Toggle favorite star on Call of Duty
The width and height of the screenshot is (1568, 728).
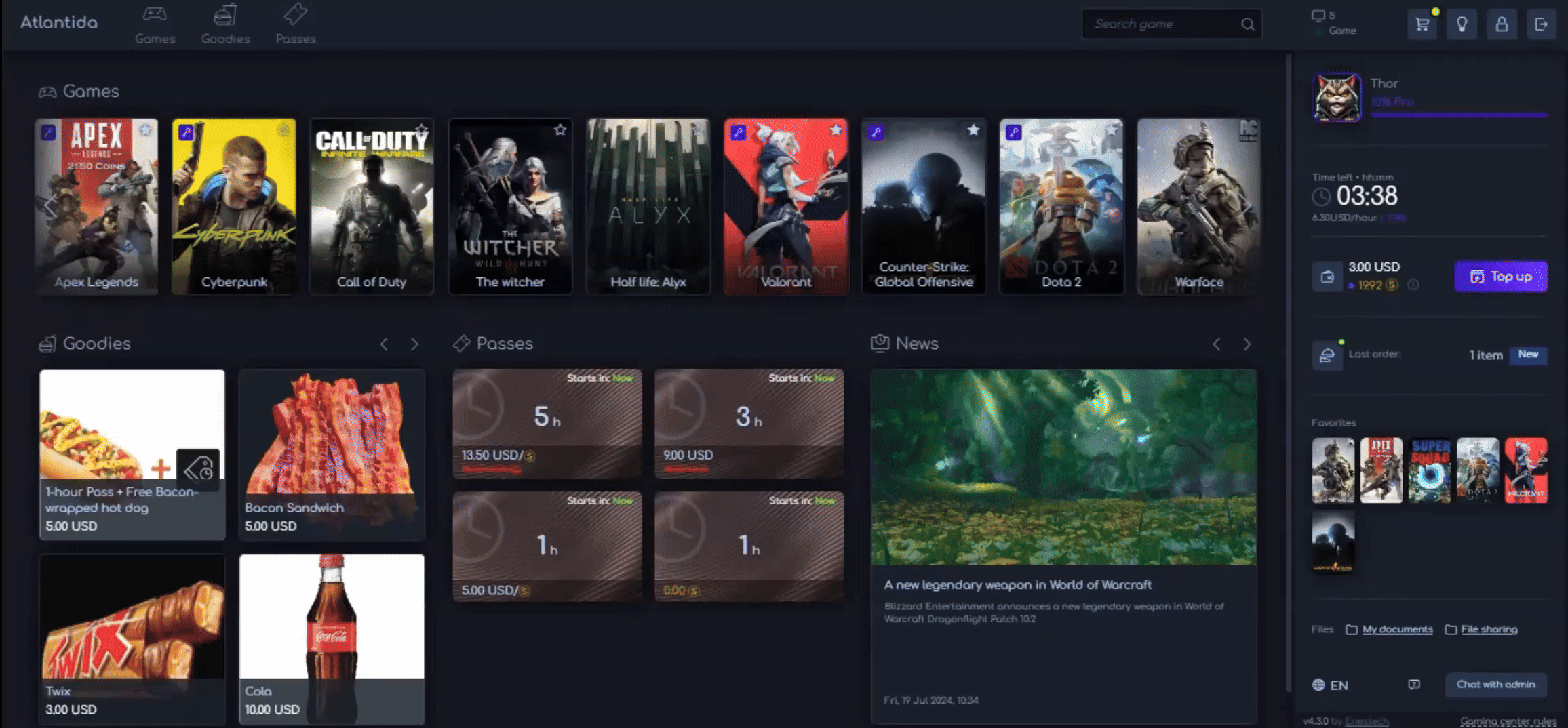422,129
